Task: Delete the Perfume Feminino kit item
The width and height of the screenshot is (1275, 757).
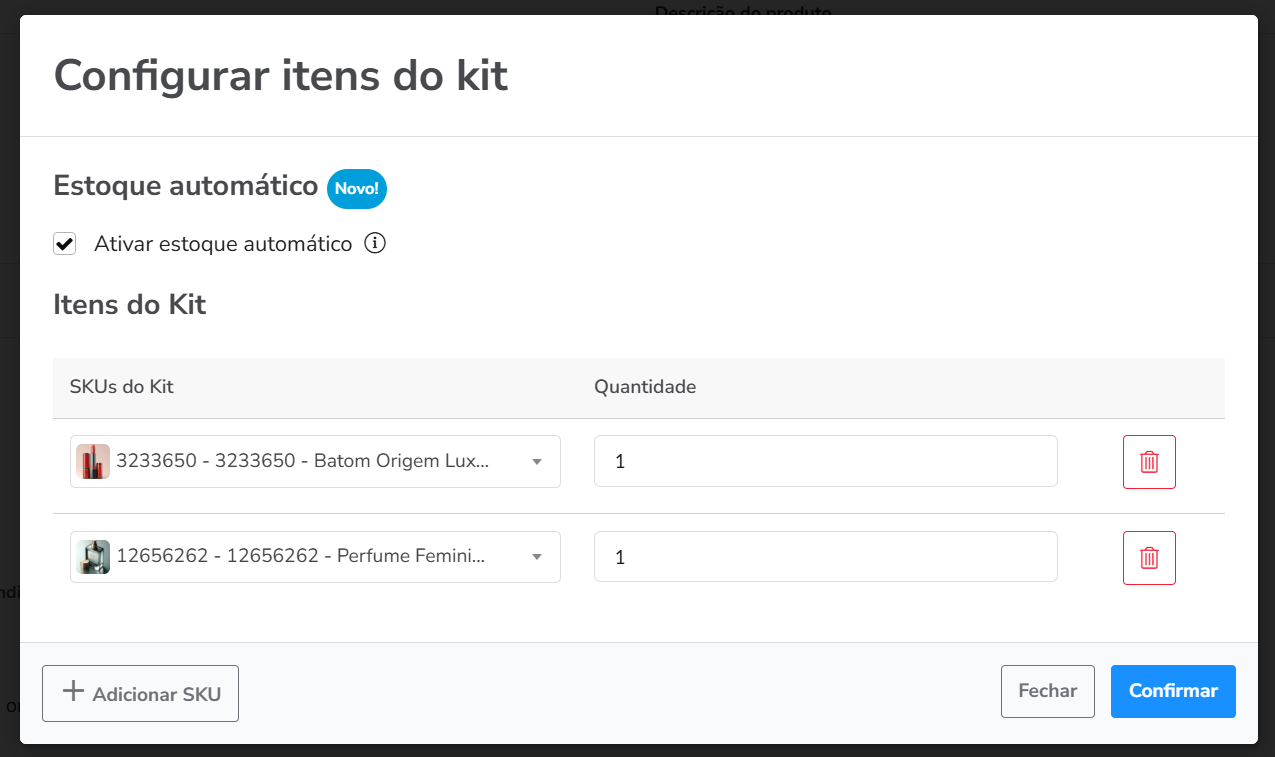Action: pos(1149,558)
